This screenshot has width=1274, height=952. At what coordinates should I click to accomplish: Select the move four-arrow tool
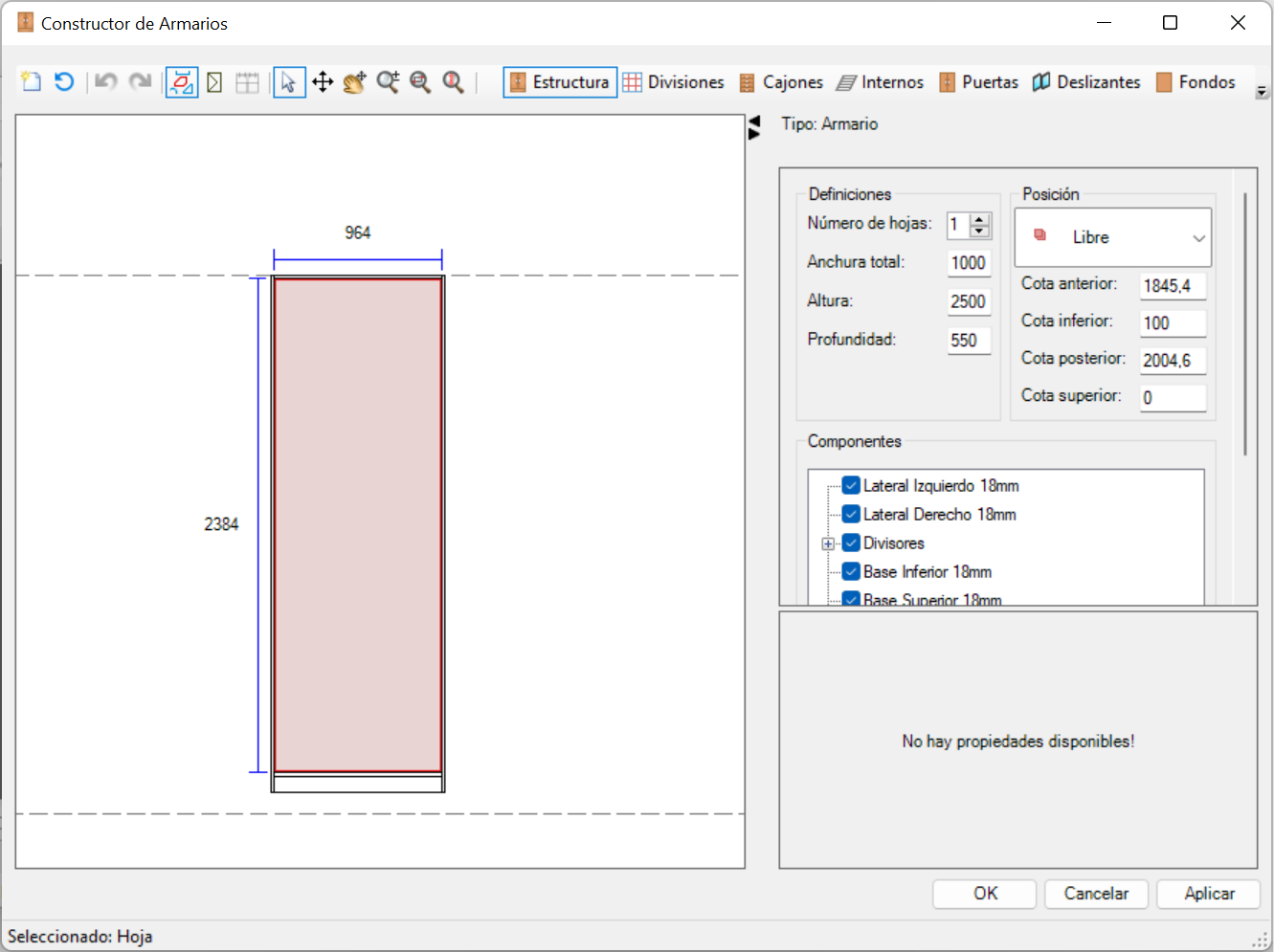323,82
